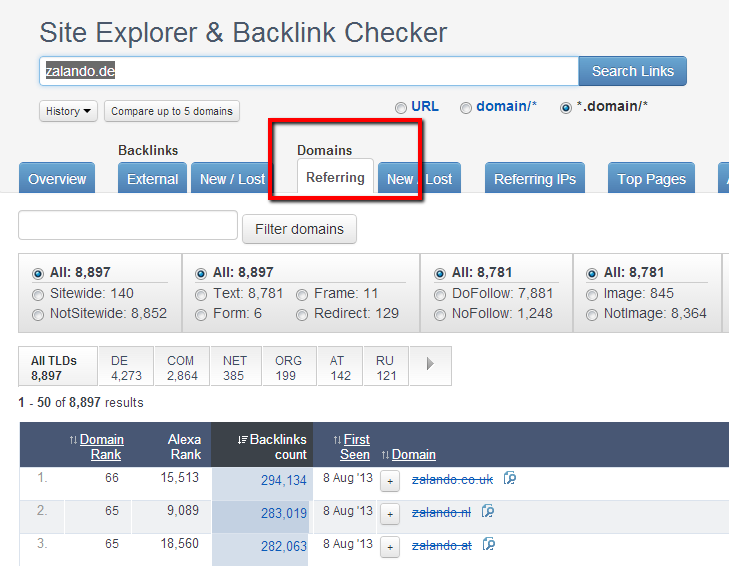Open preview icon next to zalando.nl
Image resolution: width=729 pixels, height=566 pixels.
[488, 512]
